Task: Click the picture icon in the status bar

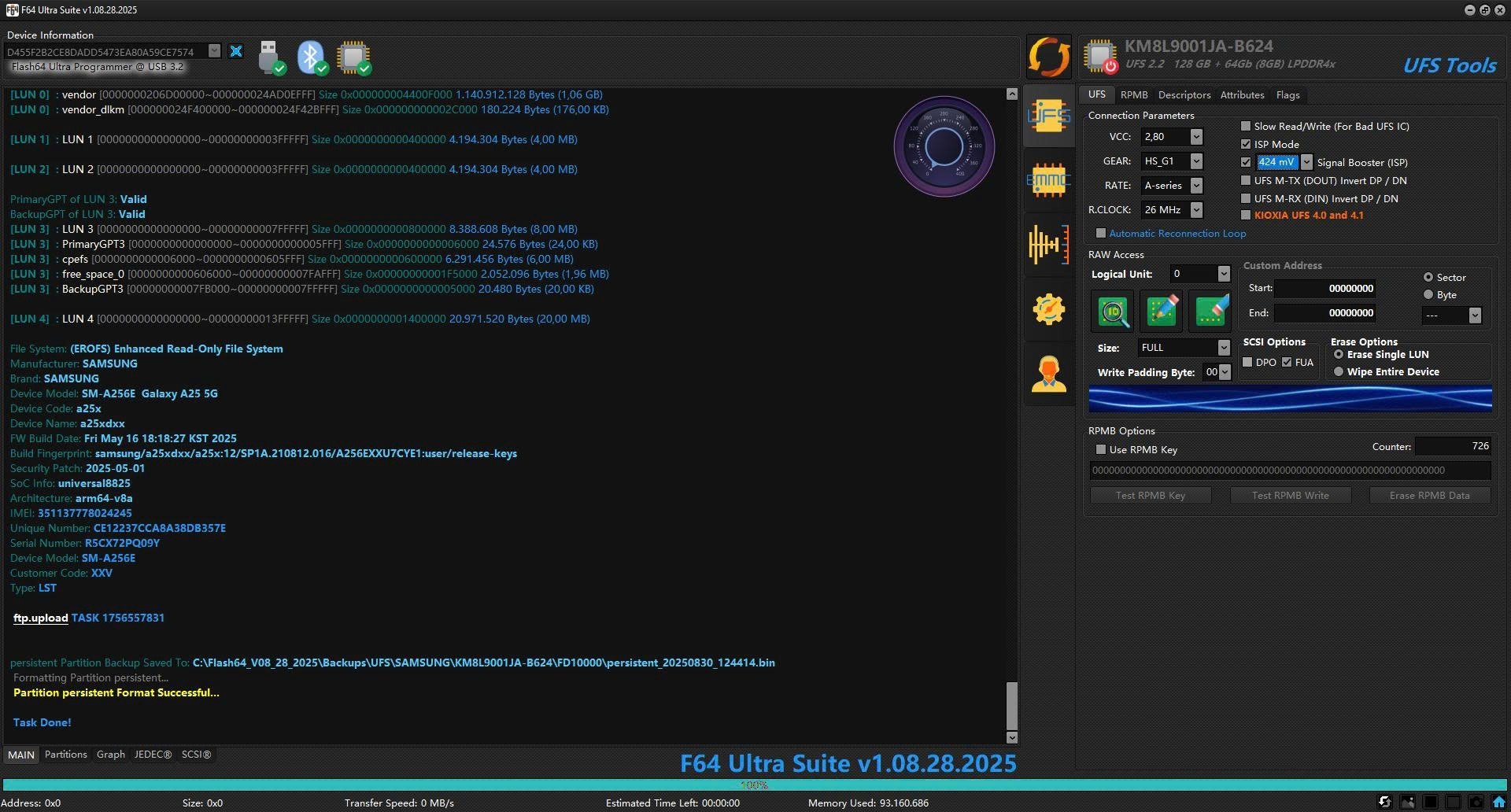Action: [x=1408, y=802]
